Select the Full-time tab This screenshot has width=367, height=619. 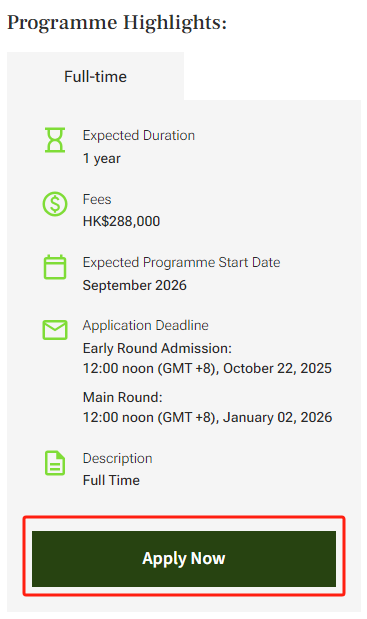(x=95, y=76)
